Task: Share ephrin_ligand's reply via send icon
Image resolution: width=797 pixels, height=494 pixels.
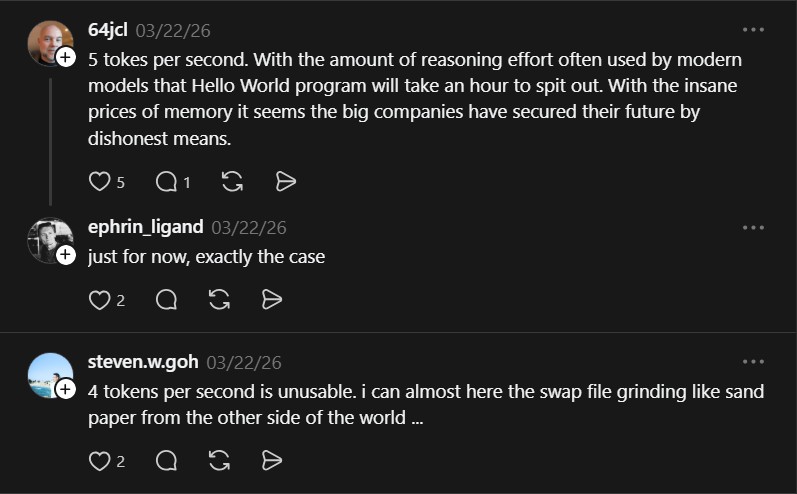Action: (271, 299)
